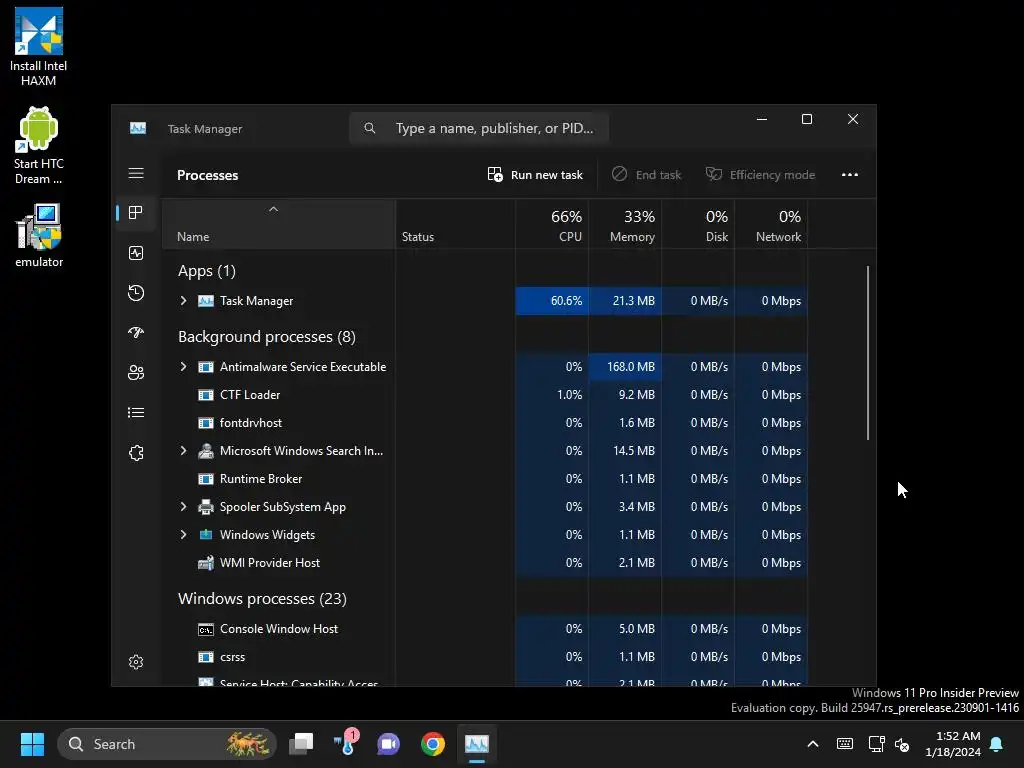Click the magnifier icon in search box
This screenshot has width=1024, height=768.
370,128
